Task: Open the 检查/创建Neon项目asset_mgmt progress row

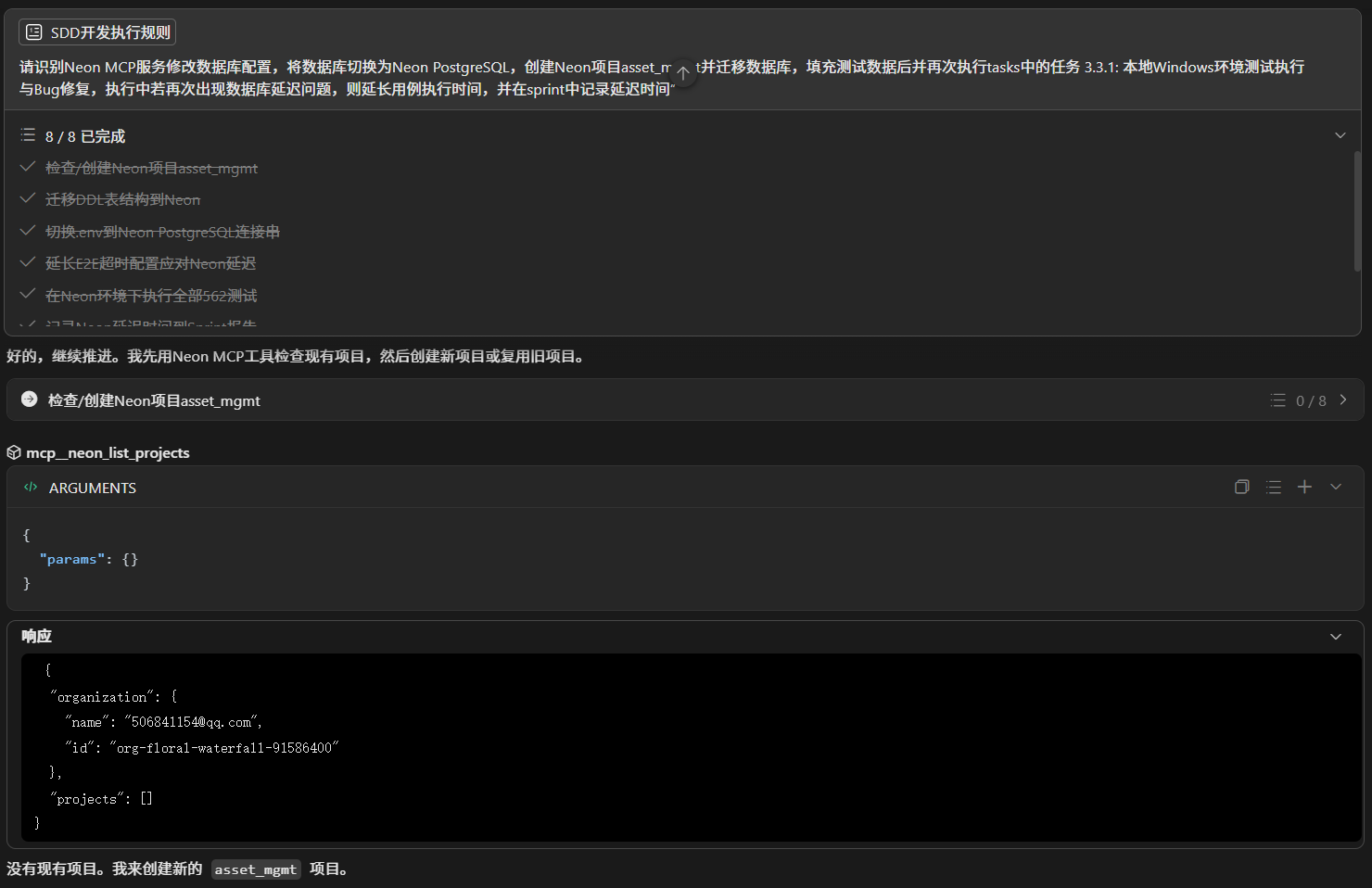Action: (685, 400)
